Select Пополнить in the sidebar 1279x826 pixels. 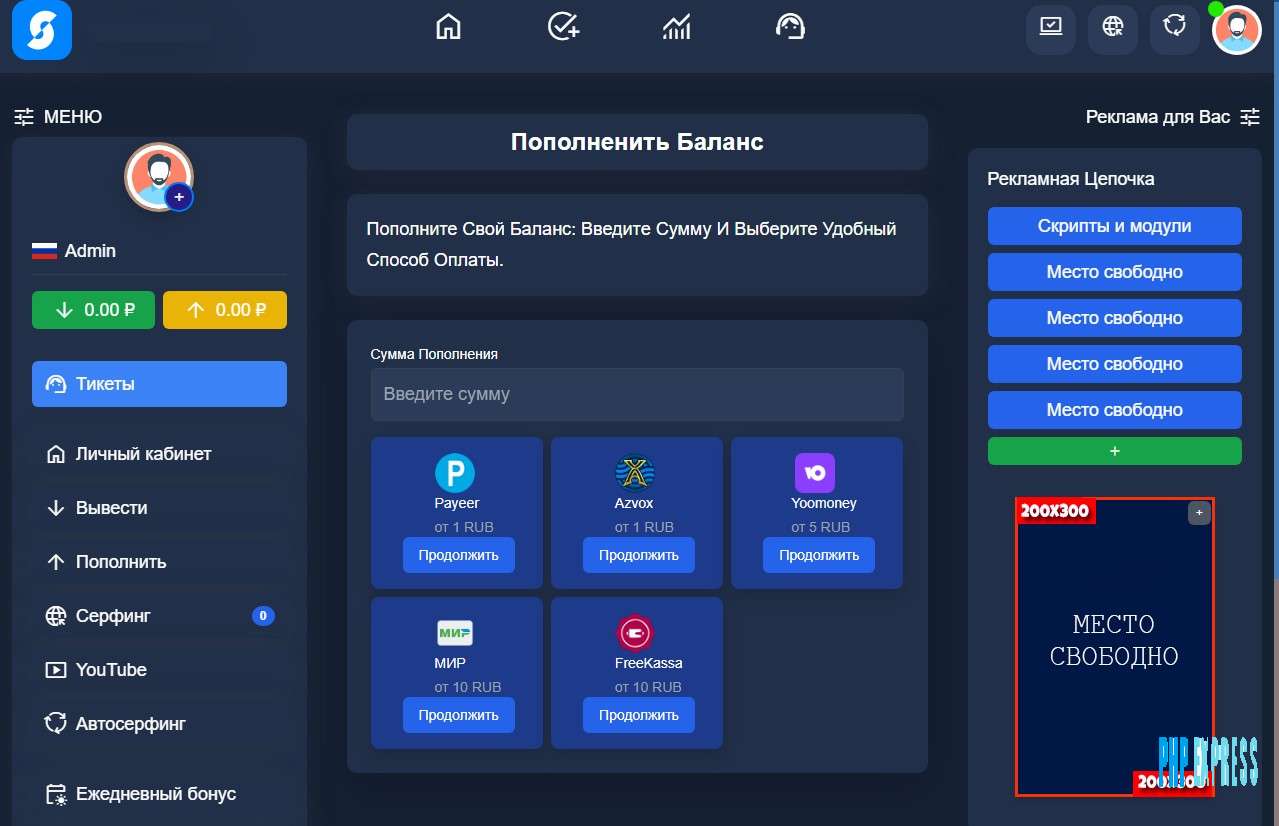[x=159, y=562]
